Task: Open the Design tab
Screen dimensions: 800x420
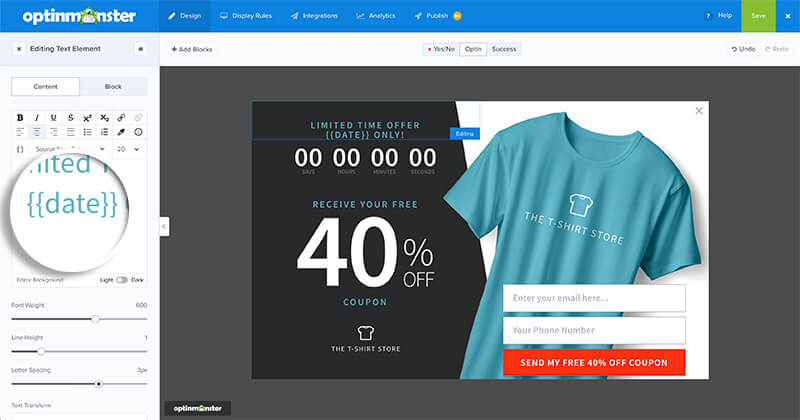Action: [185, 16]
